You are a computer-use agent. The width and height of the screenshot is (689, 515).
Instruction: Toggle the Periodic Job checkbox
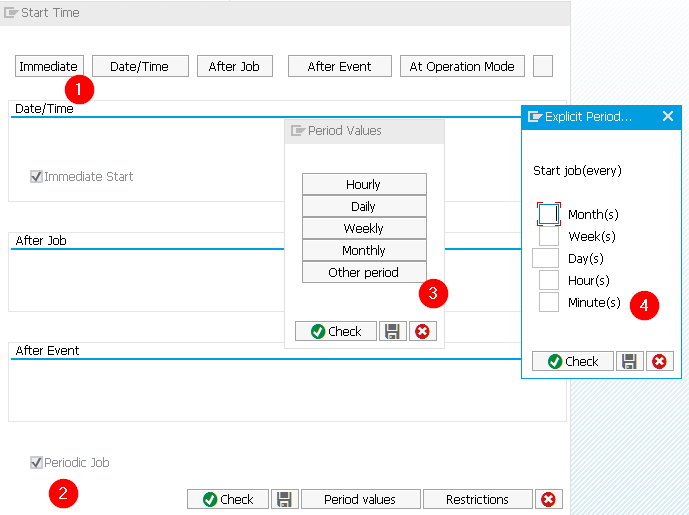click(36, 462)
